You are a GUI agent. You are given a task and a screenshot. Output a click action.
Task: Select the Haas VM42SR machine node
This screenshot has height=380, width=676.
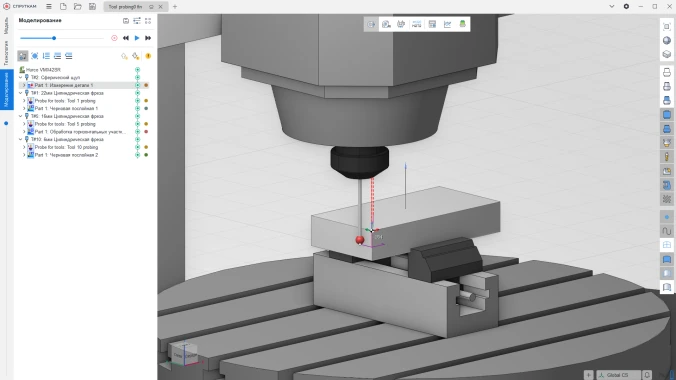click(x=43, y=70)
